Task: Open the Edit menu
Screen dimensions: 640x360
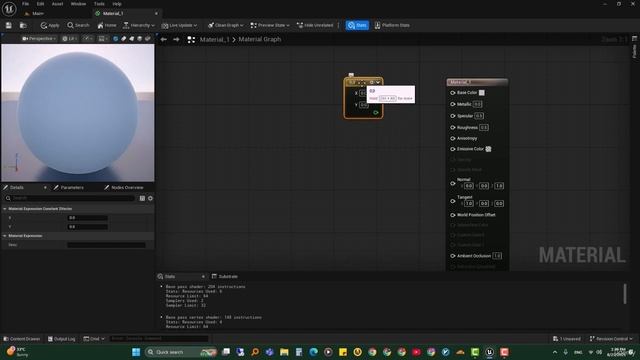Action: point(40,4)
